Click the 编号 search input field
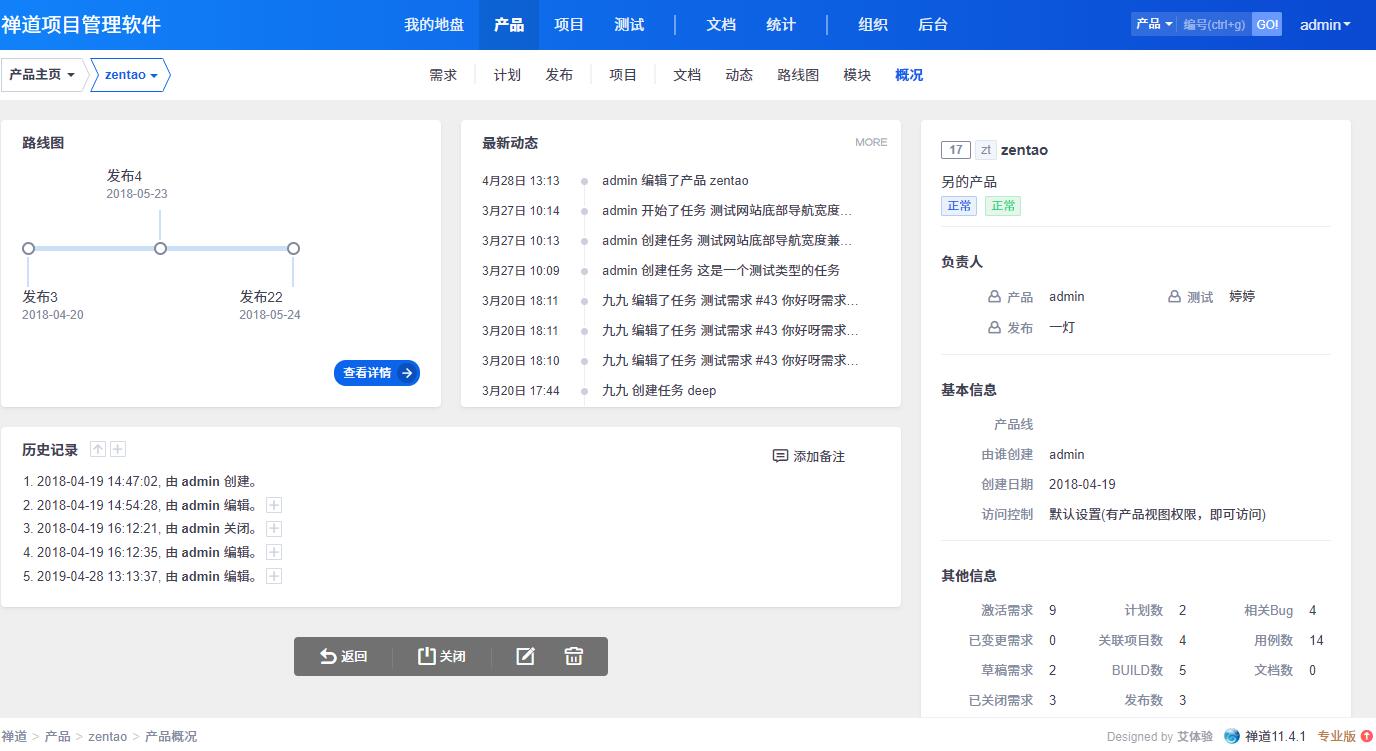Image resolution: width=1376 pixels, height=751 pixels. tap(1214, 25)
